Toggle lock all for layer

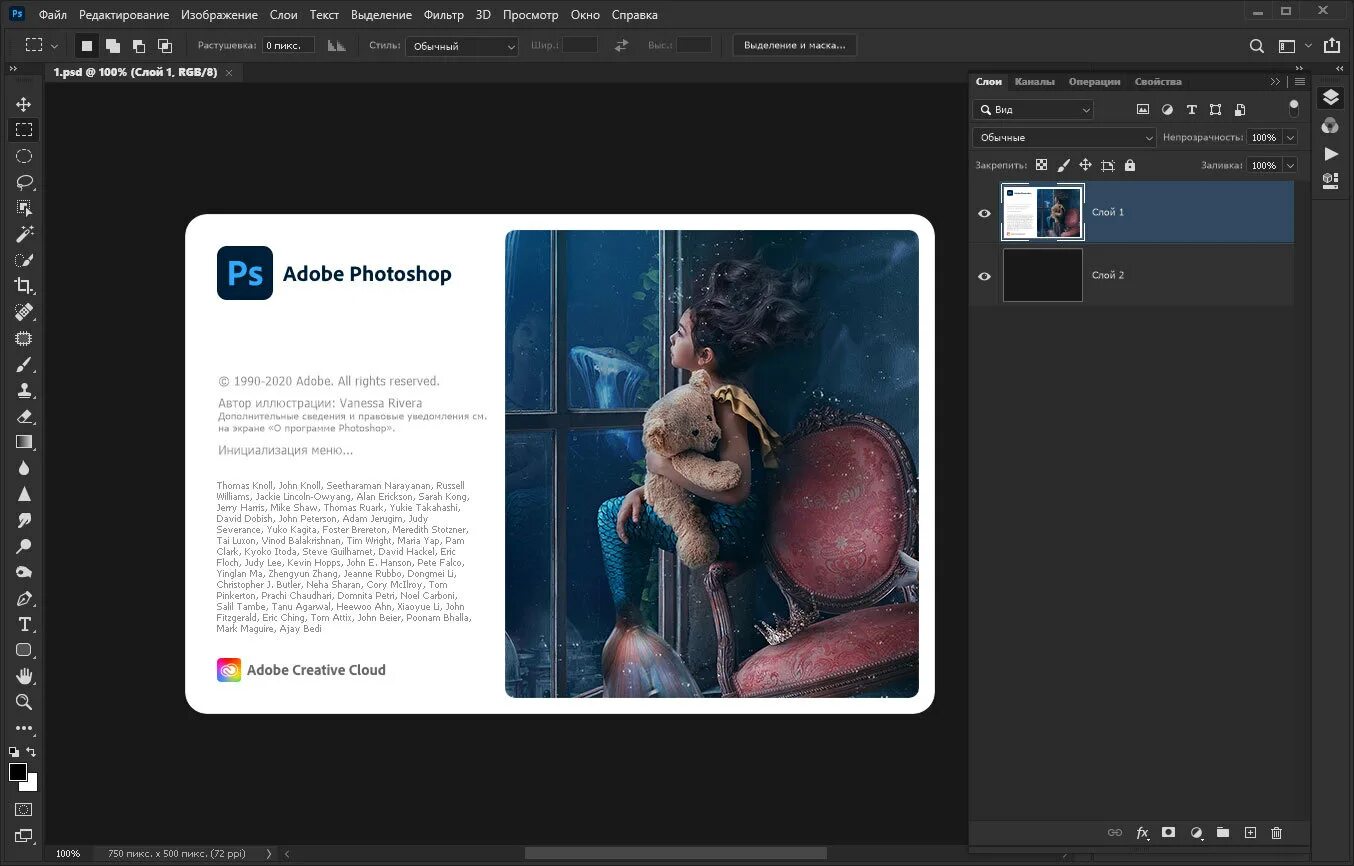pyautogui.click(x=1130, y=165)
